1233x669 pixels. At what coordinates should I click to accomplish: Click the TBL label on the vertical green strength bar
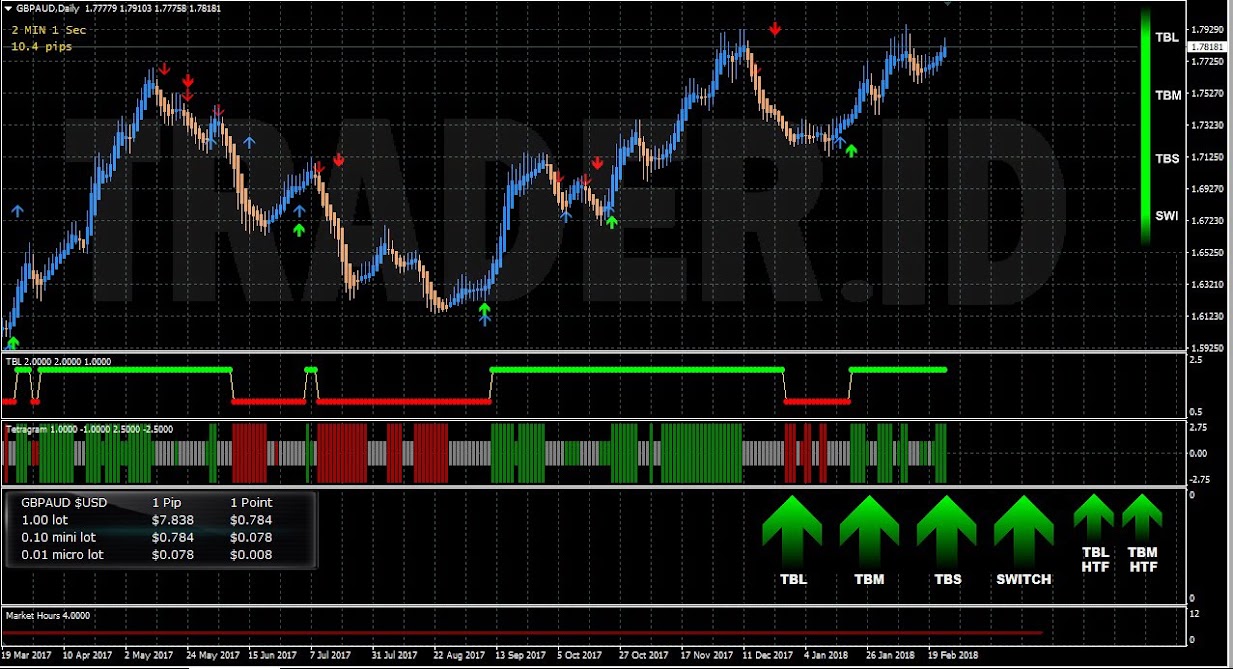1167,37
